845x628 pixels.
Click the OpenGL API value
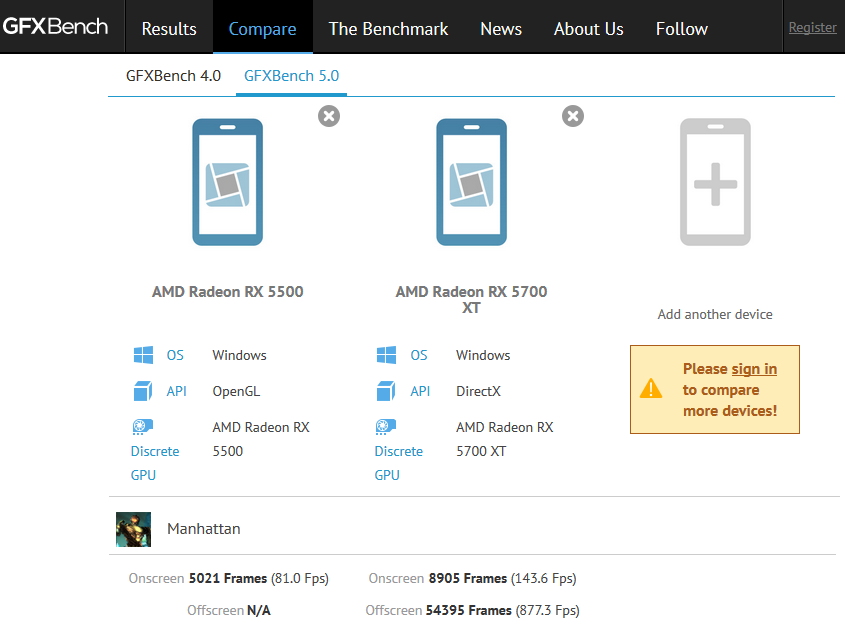tap(236, 391)
